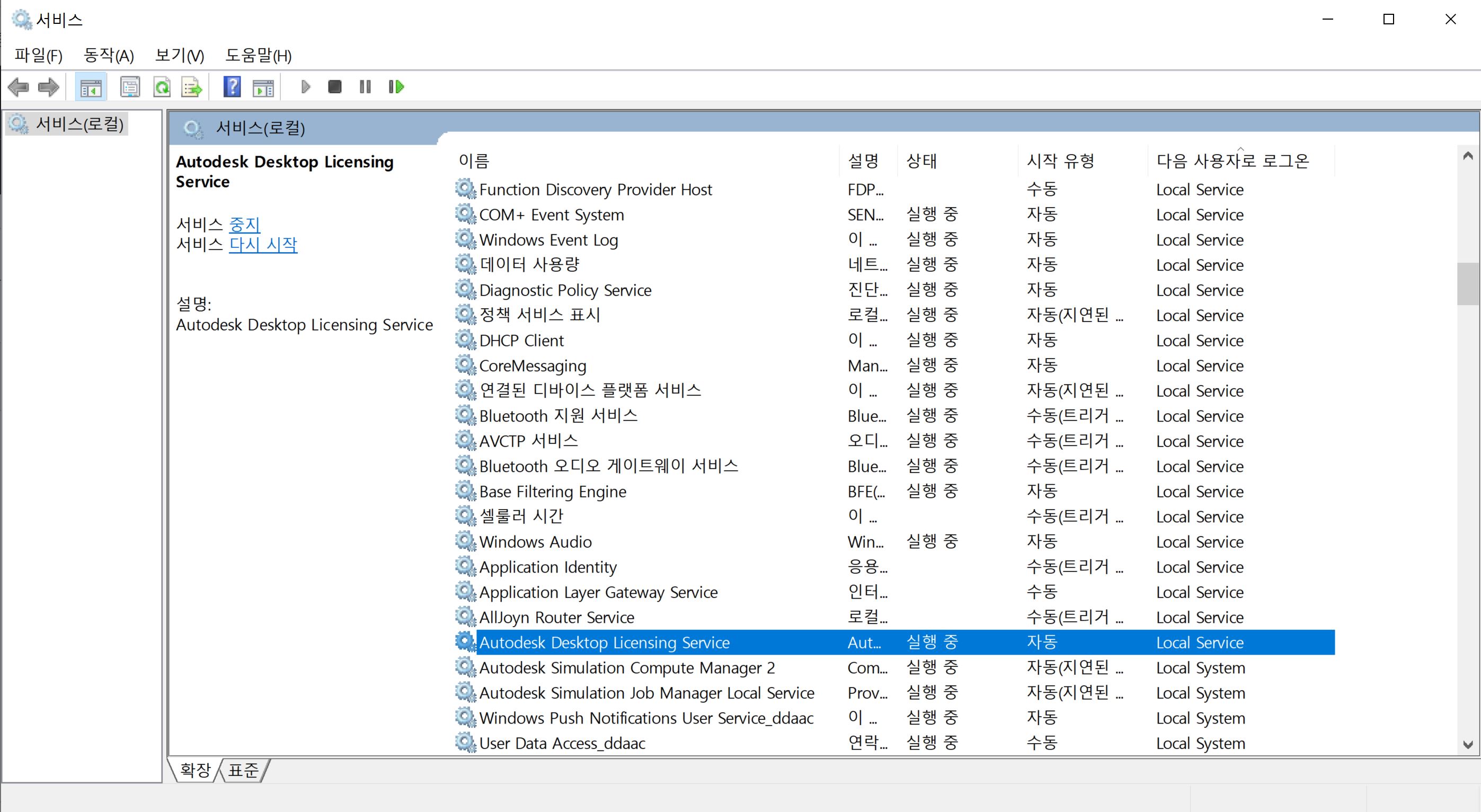This screenshot has height=812, width=1481.
Task: Click scrollbar down arrow in services list
Action: pyautogui.click(x=1467, y=745)
